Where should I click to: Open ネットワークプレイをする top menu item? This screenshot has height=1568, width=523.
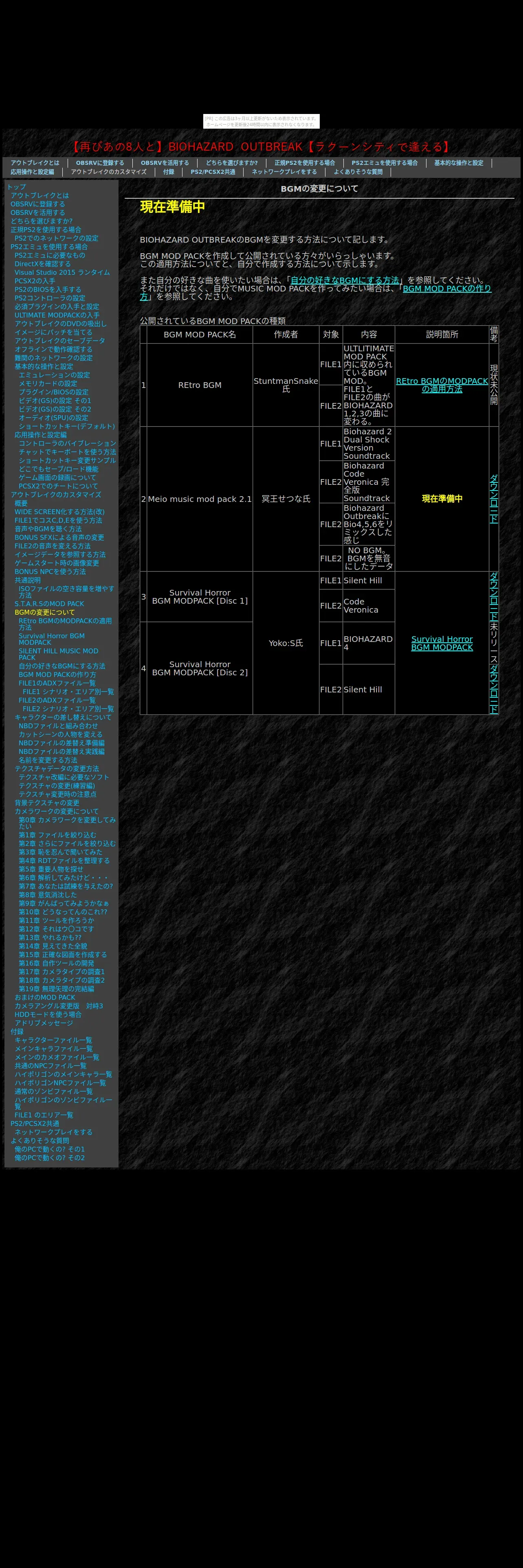click(284, 172)
